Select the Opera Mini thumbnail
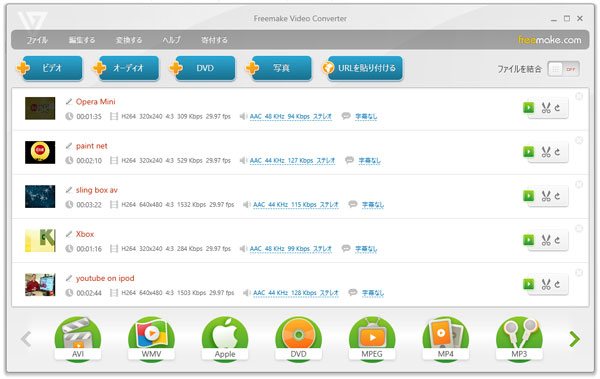600x379 pixels. click(x=40, y=108)
